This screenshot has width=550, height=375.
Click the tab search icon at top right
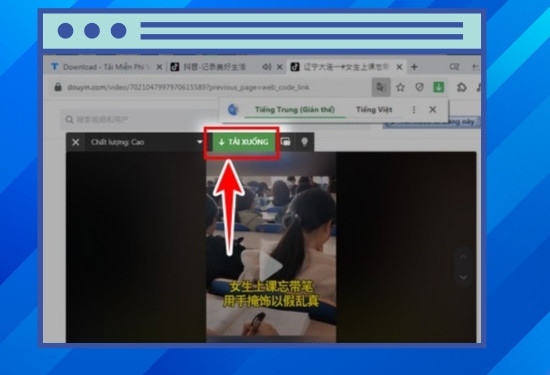[x=455, y=67]
